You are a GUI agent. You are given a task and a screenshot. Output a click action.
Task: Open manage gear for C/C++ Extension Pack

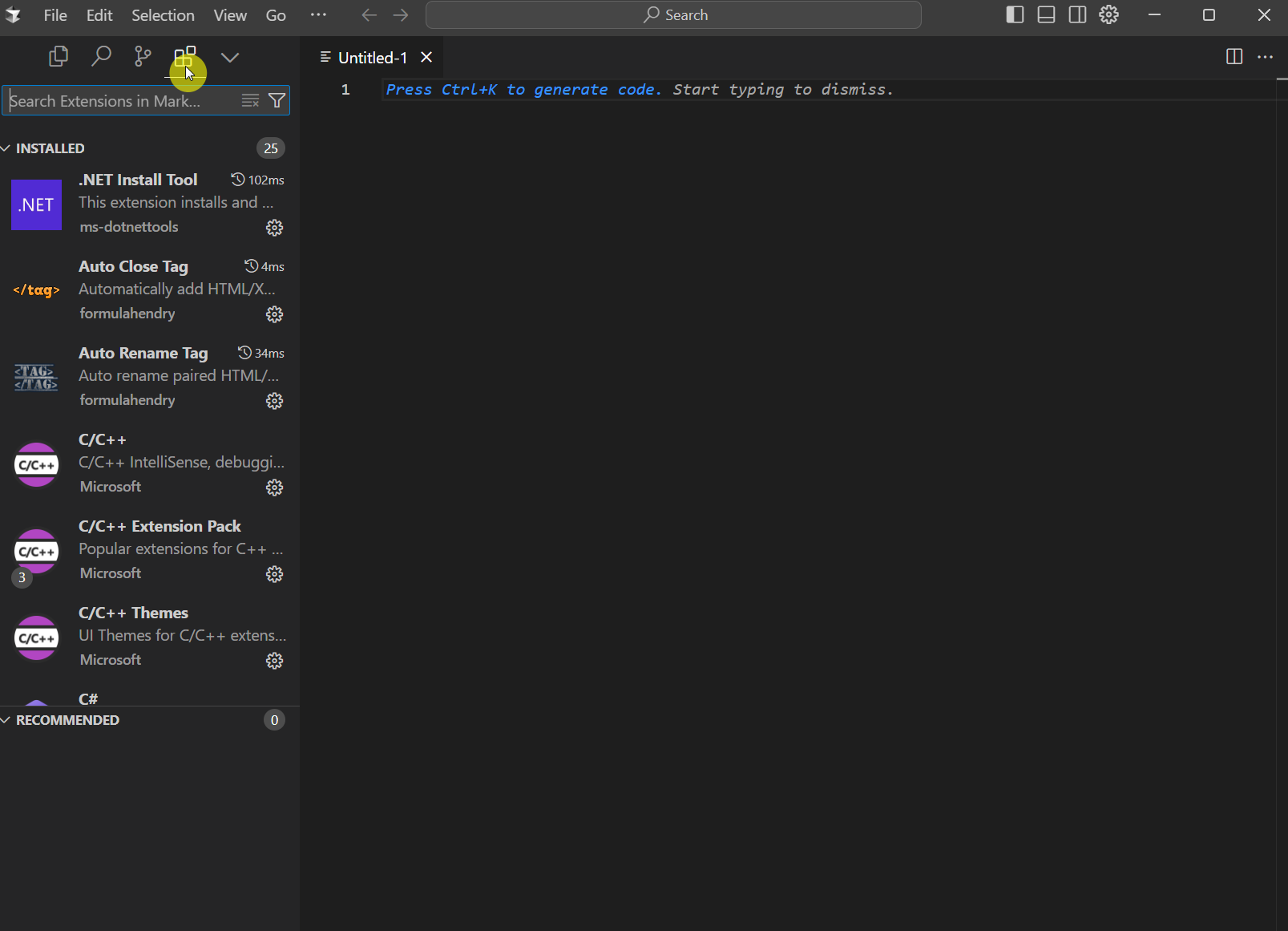[x=275, y=574]
